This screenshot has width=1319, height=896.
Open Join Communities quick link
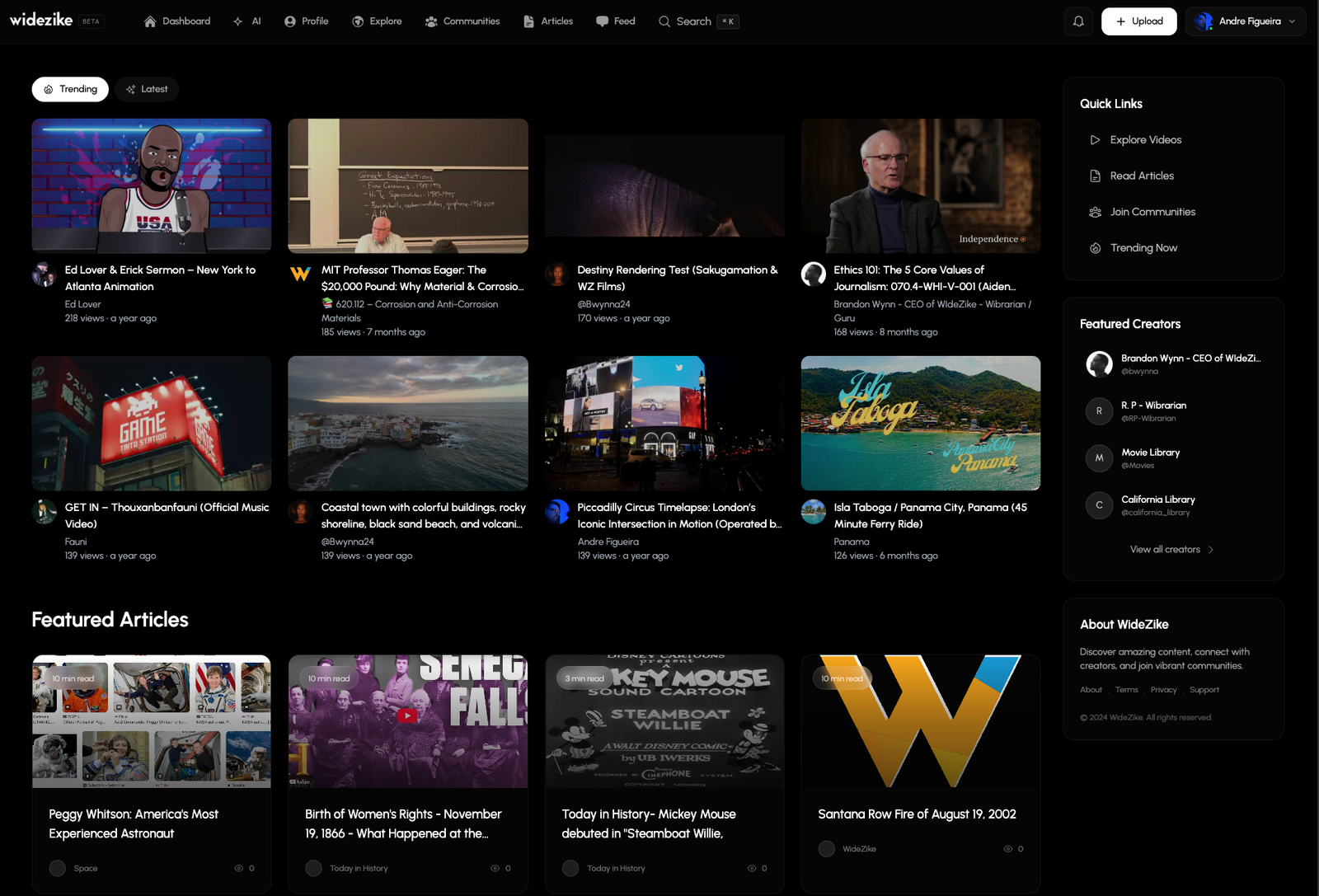click(1152, 212)
